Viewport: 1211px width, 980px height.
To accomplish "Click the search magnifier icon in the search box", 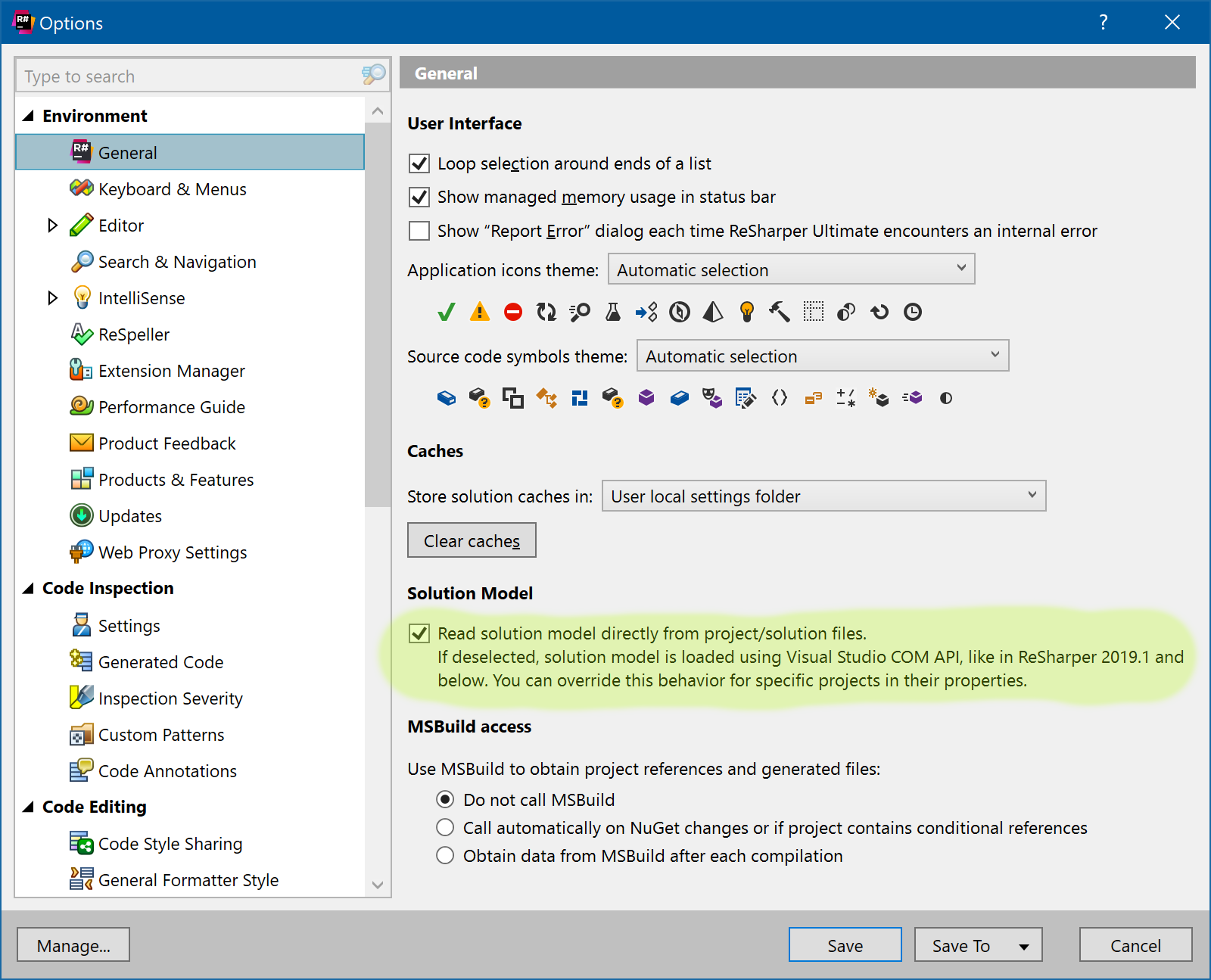I will (373, 75).
